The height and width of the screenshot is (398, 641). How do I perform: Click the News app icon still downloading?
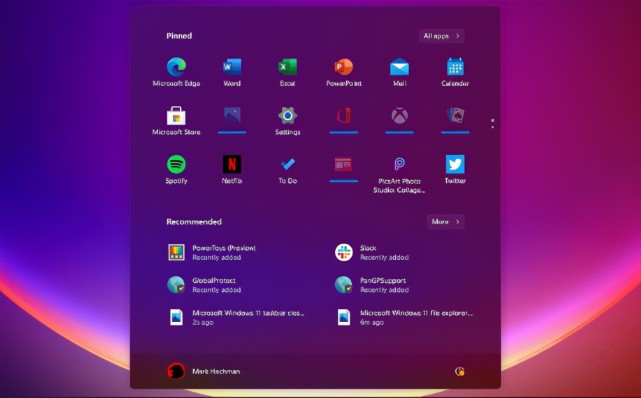coord(343,165)
